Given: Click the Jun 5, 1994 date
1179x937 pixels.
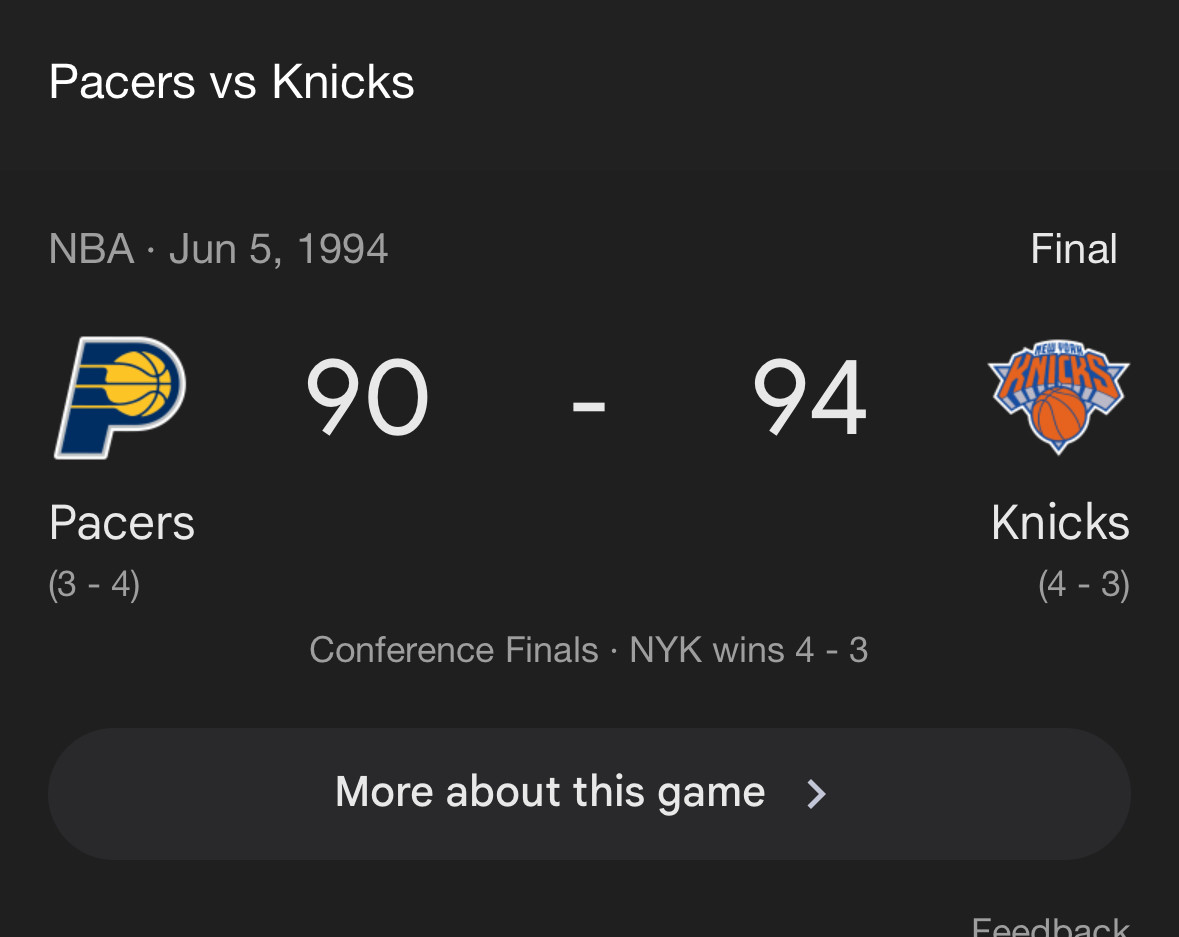Looking at the screenshot, I should click(278, 249).
